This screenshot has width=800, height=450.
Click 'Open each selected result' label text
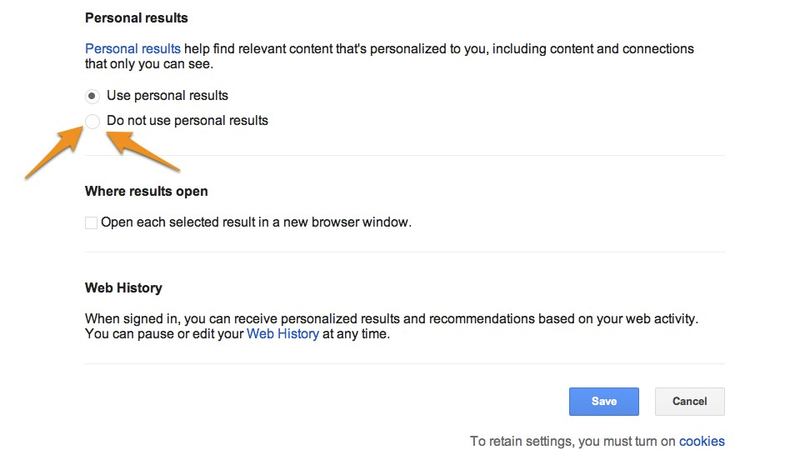tap(256, 222)
